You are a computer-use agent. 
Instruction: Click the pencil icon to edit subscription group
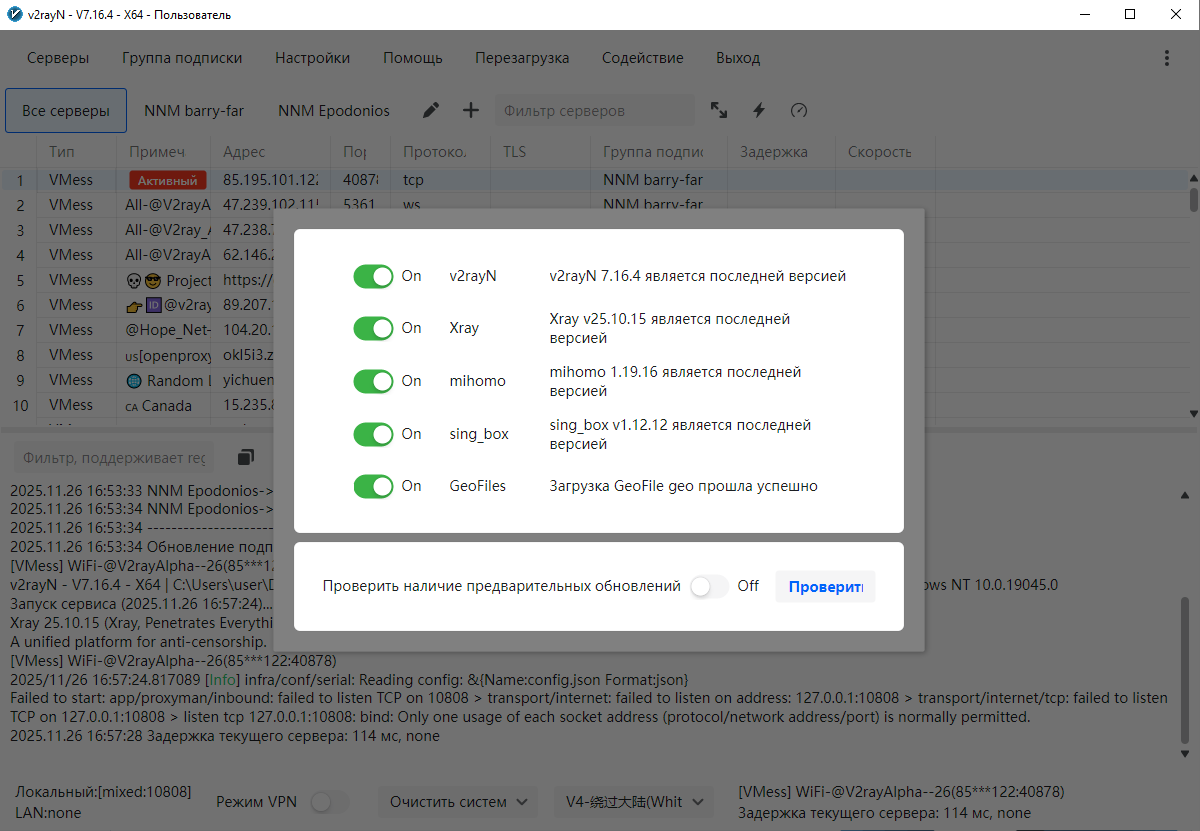click(431, 111)
